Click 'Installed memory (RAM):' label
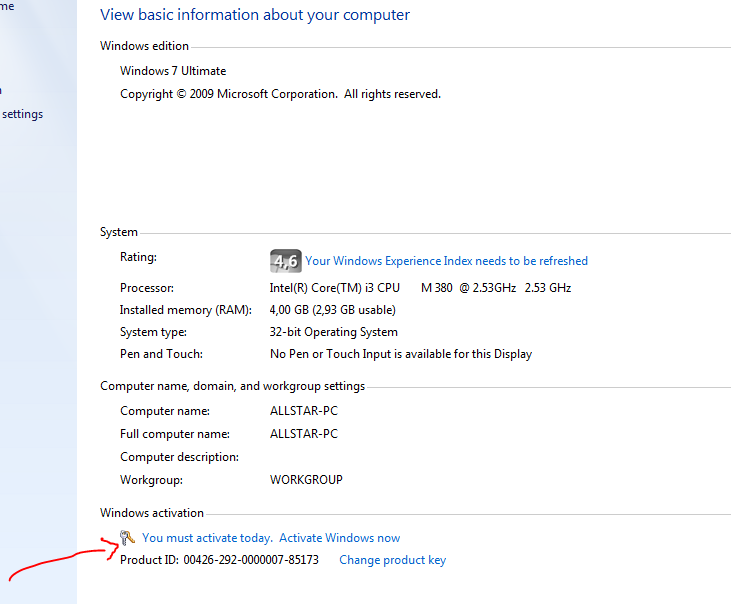The image size is (731, 604). [186, 310]
